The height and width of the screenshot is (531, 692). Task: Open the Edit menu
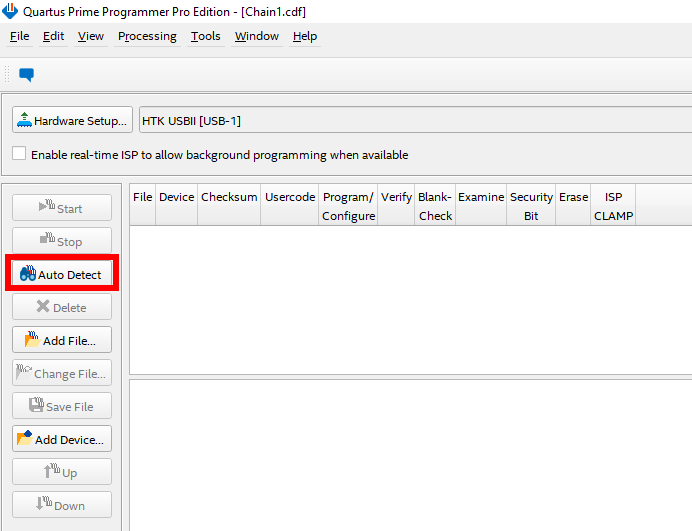tap(53, 36)
